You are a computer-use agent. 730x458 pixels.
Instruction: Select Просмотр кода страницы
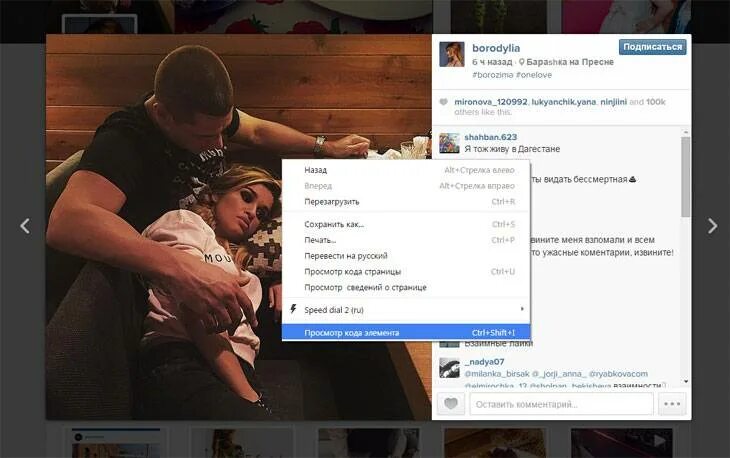click(x=406, y=272)
